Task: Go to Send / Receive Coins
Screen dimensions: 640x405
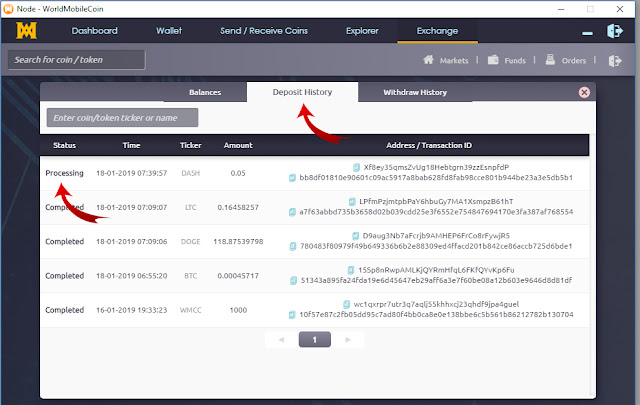Action: pos(264,31)
